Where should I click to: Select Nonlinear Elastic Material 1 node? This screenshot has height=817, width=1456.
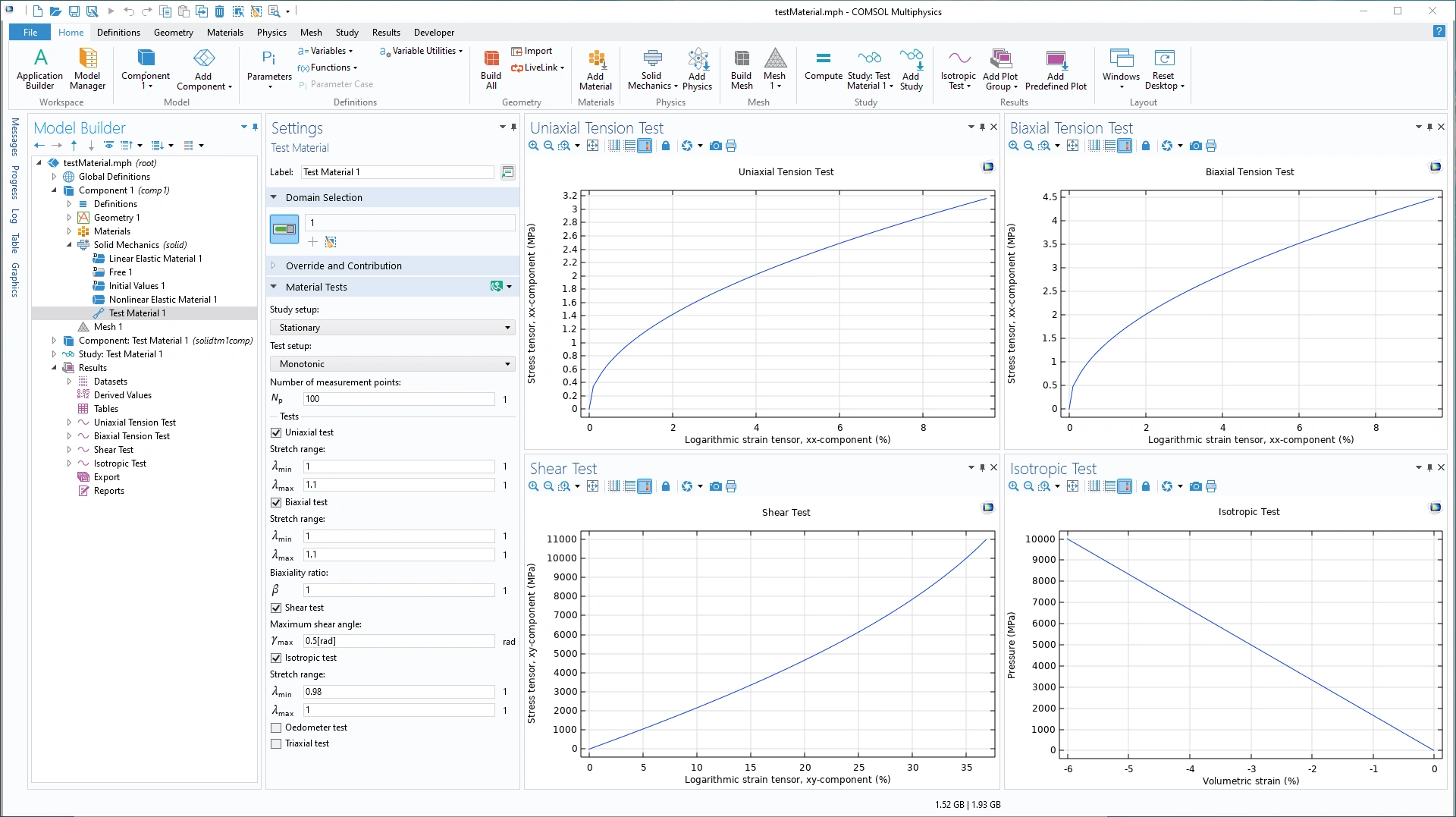click(162, 300)
